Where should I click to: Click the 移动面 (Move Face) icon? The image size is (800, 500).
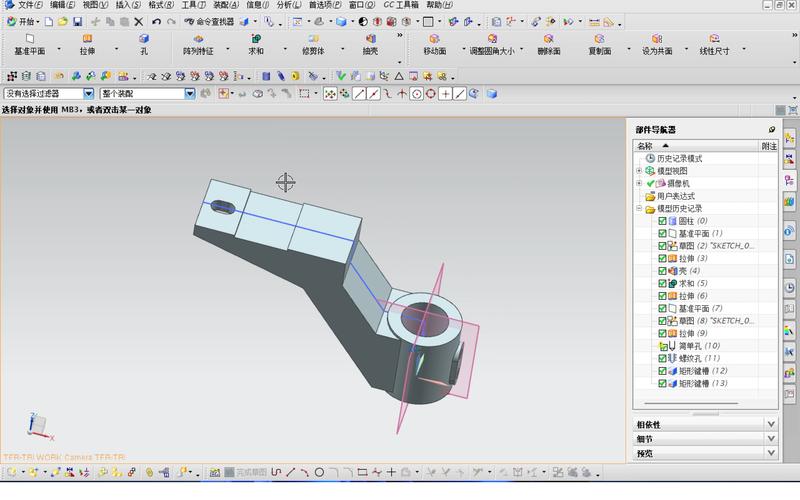[434, 39]
